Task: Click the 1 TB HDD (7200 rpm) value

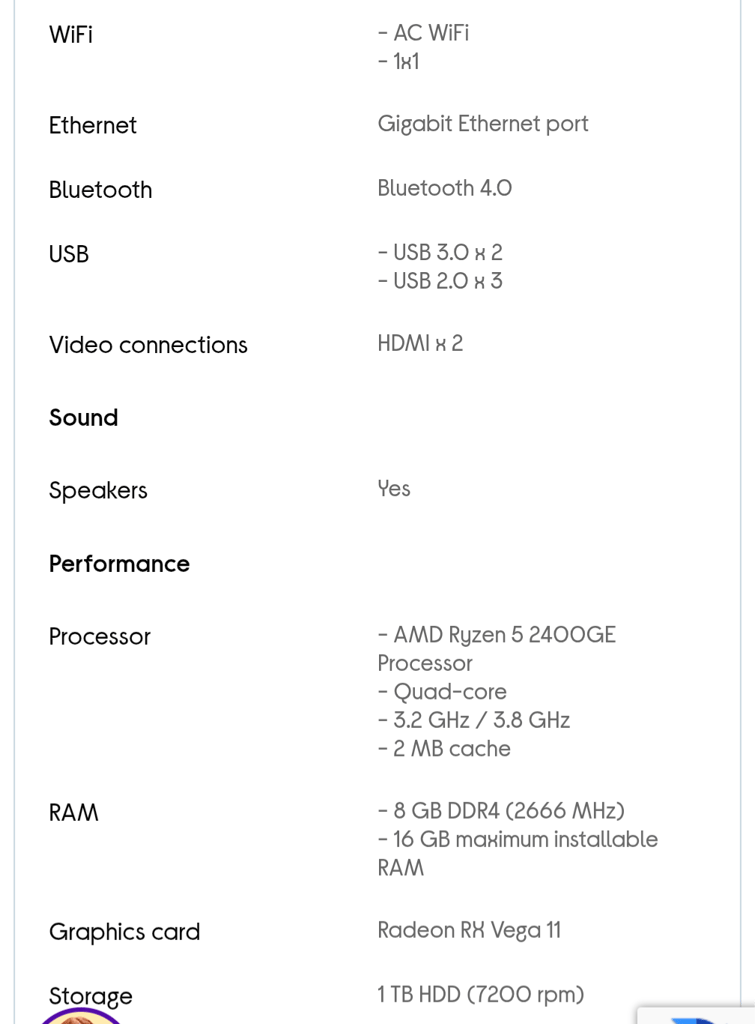Action: point(481,995)
